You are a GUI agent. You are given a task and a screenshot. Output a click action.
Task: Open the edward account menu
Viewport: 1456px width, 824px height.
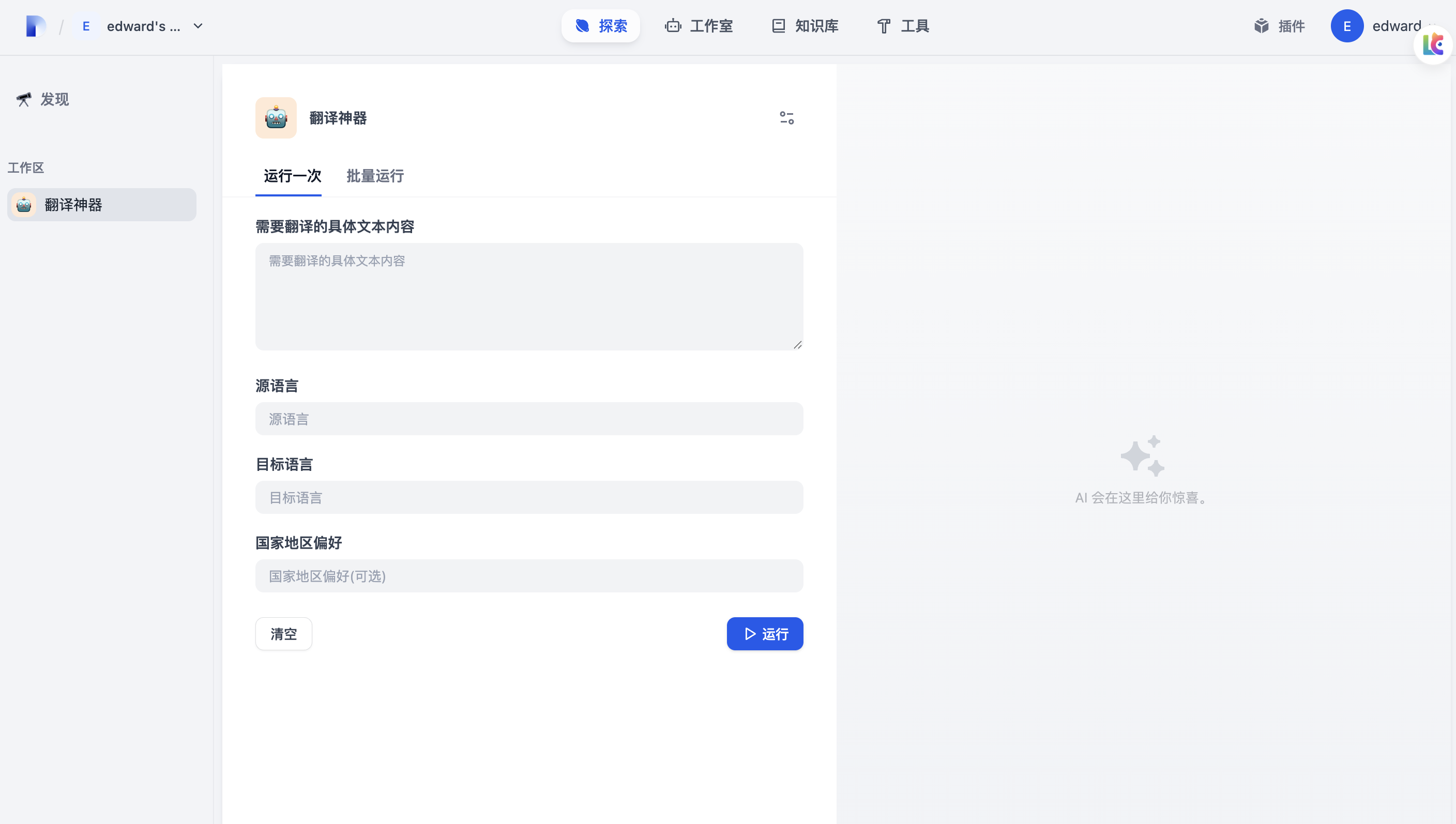pyautogui.click(x=1396, y=26)
